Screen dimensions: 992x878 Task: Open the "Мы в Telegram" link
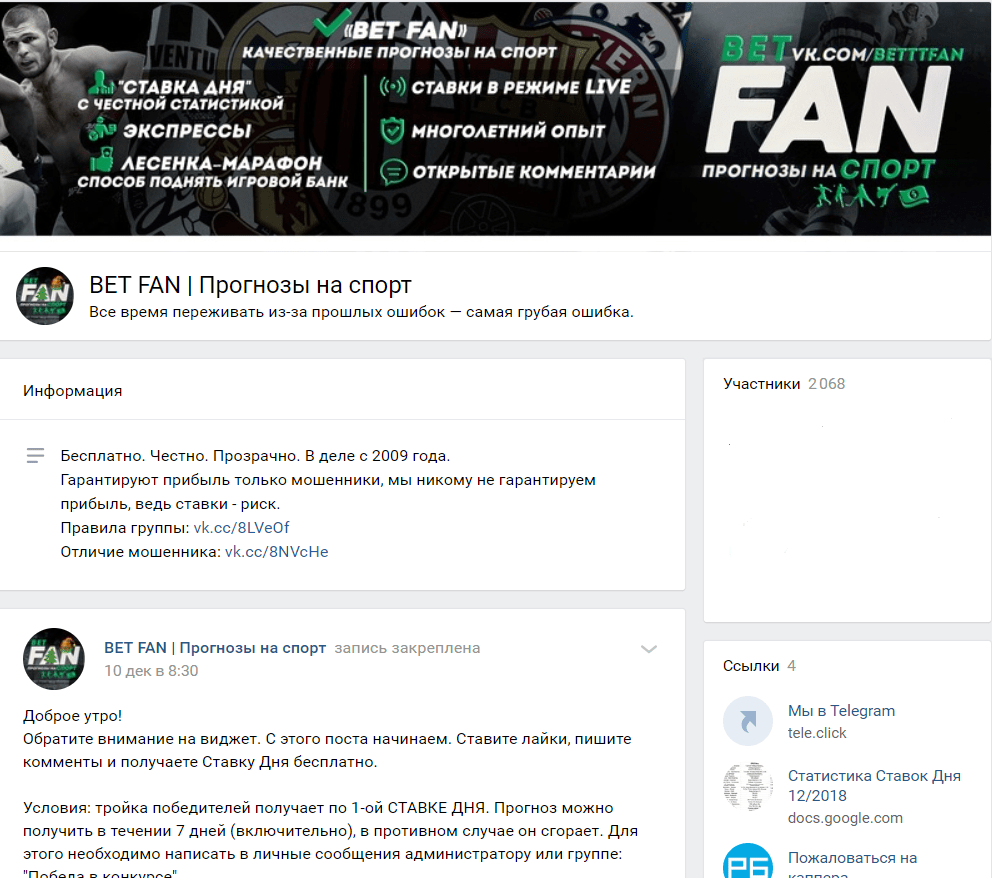click(x=841, y=710)
